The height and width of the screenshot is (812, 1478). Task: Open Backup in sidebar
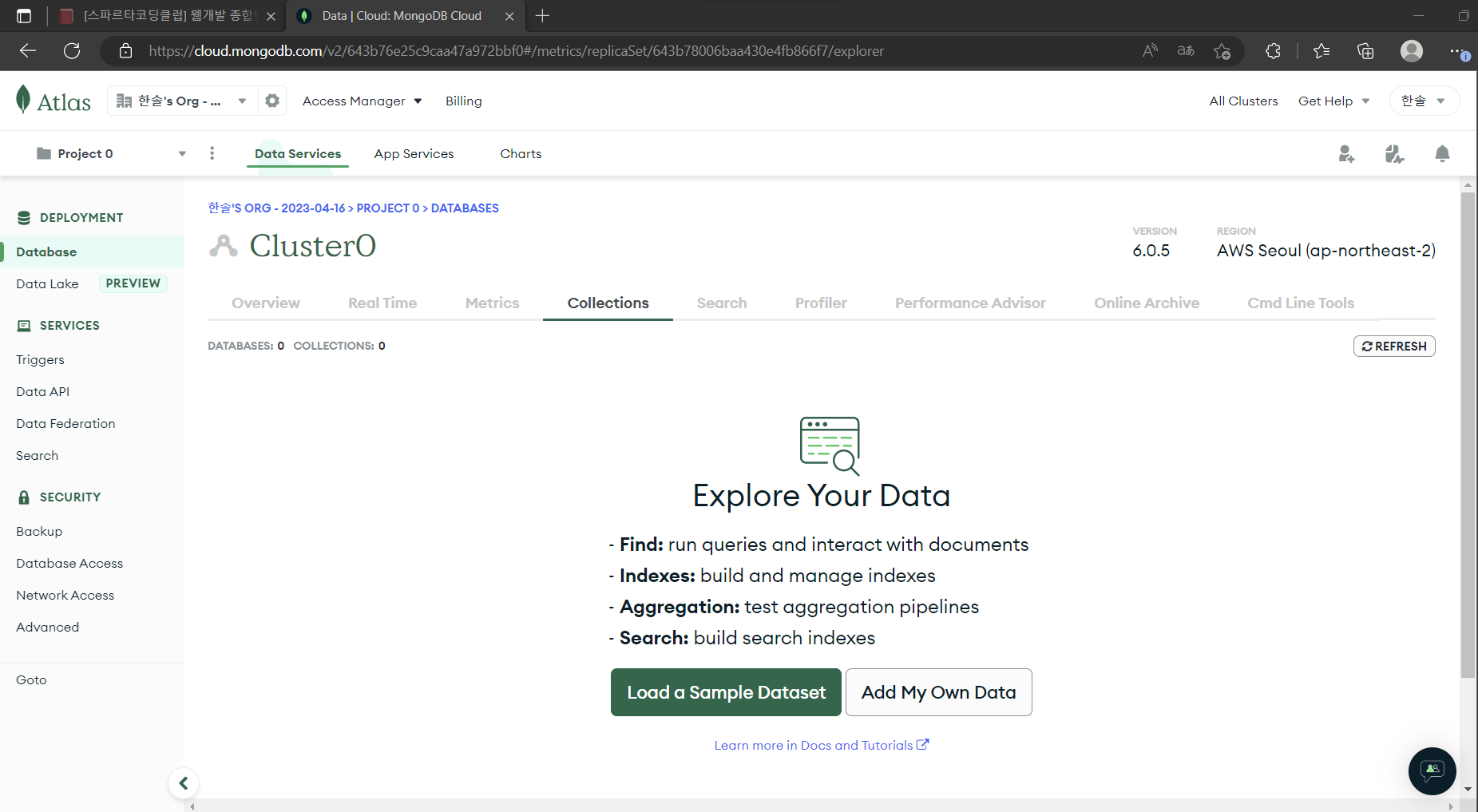click(x=39, y=531)
